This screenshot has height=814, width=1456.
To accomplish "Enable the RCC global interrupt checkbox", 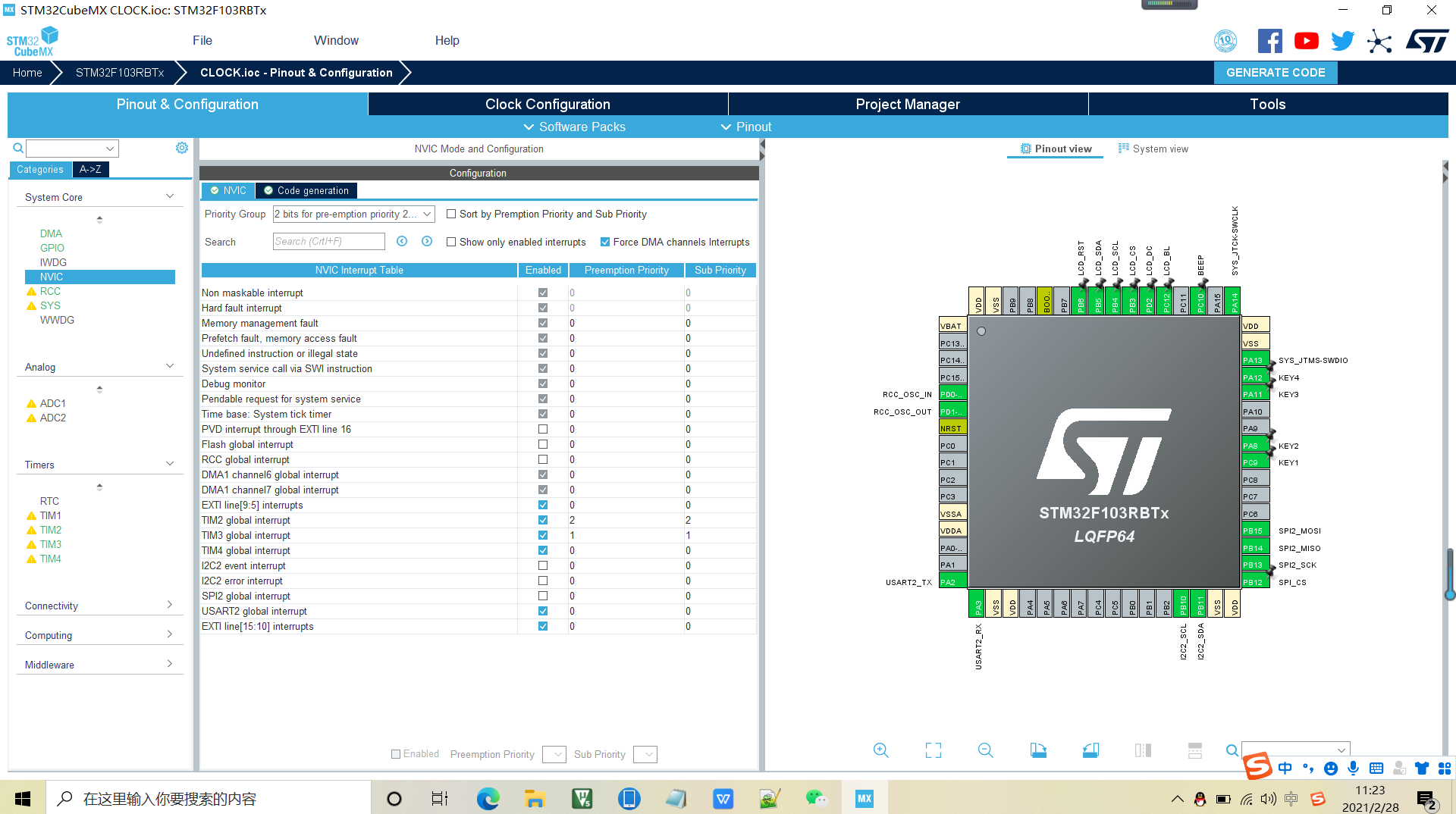I will 543,459.
